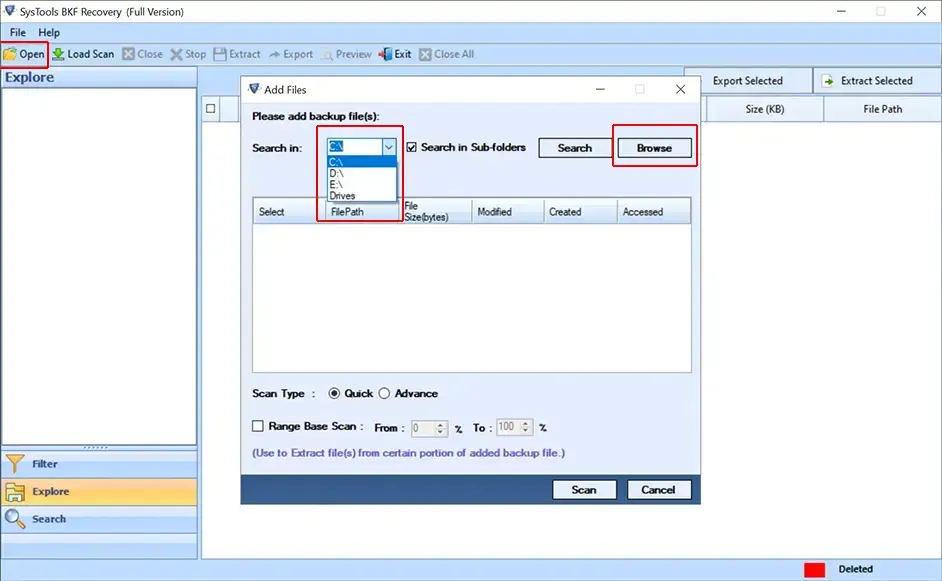Click the To percentage input field

[508, 427]
